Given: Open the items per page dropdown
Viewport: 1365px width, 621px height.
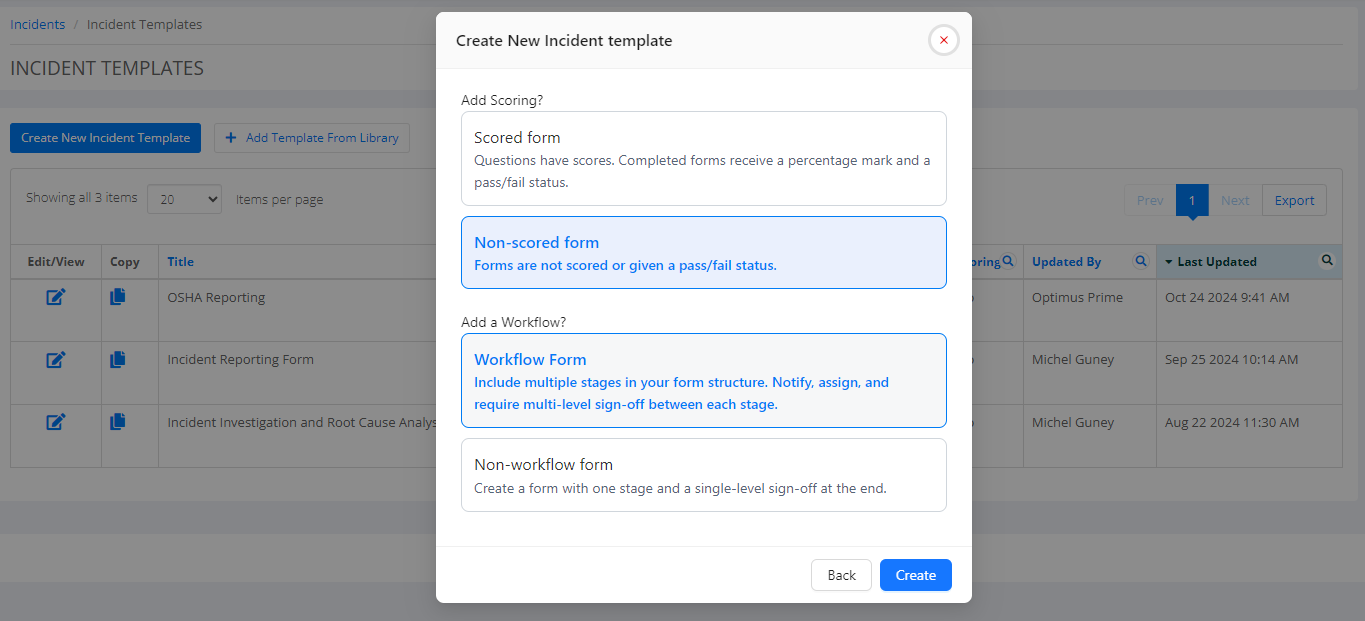Looking at the screenshot, I should (185, 199).
